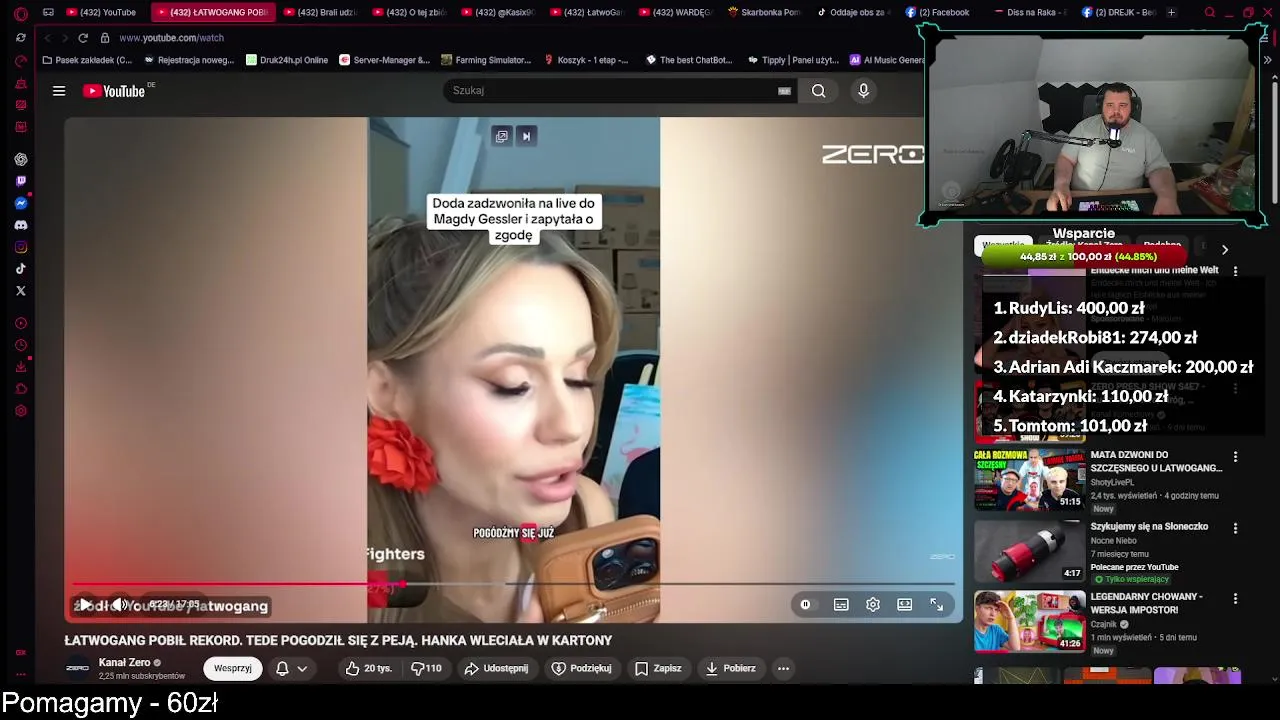This screenshot has width=1280, height=720.
Task: Open Messenger in the Opera sidebar
Action: pos(21,203)
